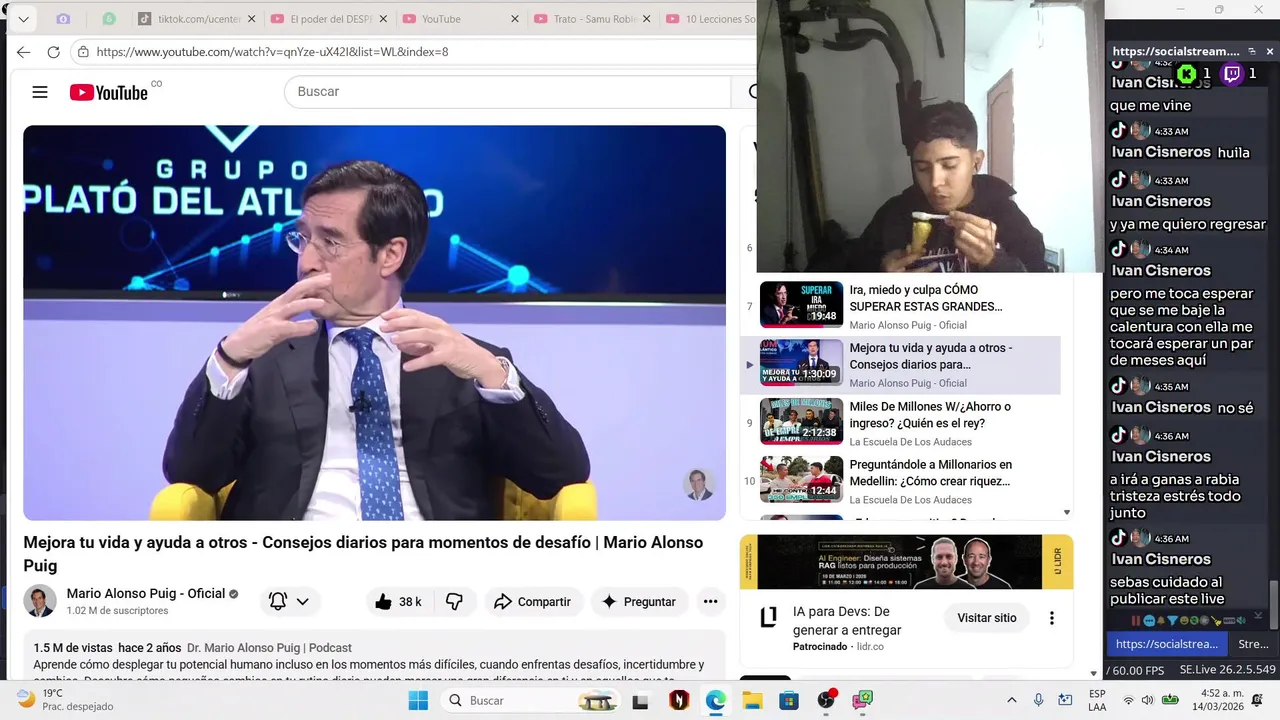Image resolution: width=1280 pixels, height=720 pixels.
Task: Open the Ira, miedo y culpa thumbnail
Action: (801, 304)
